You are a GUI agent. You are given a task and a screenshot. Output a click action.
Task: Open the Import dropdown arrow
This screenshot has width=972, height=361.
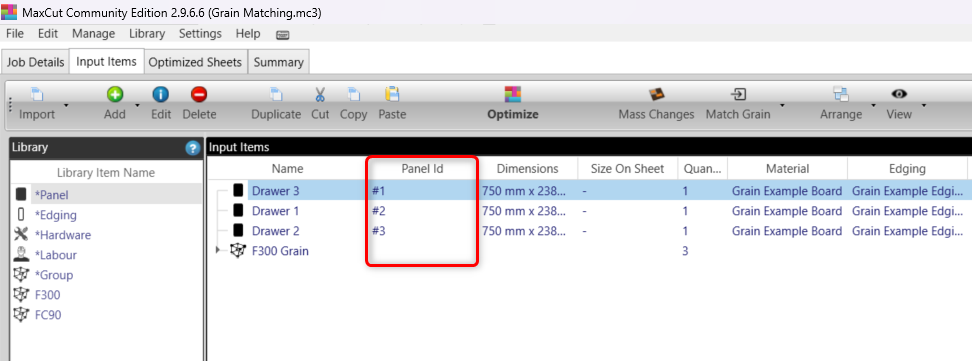click(66, 105)
